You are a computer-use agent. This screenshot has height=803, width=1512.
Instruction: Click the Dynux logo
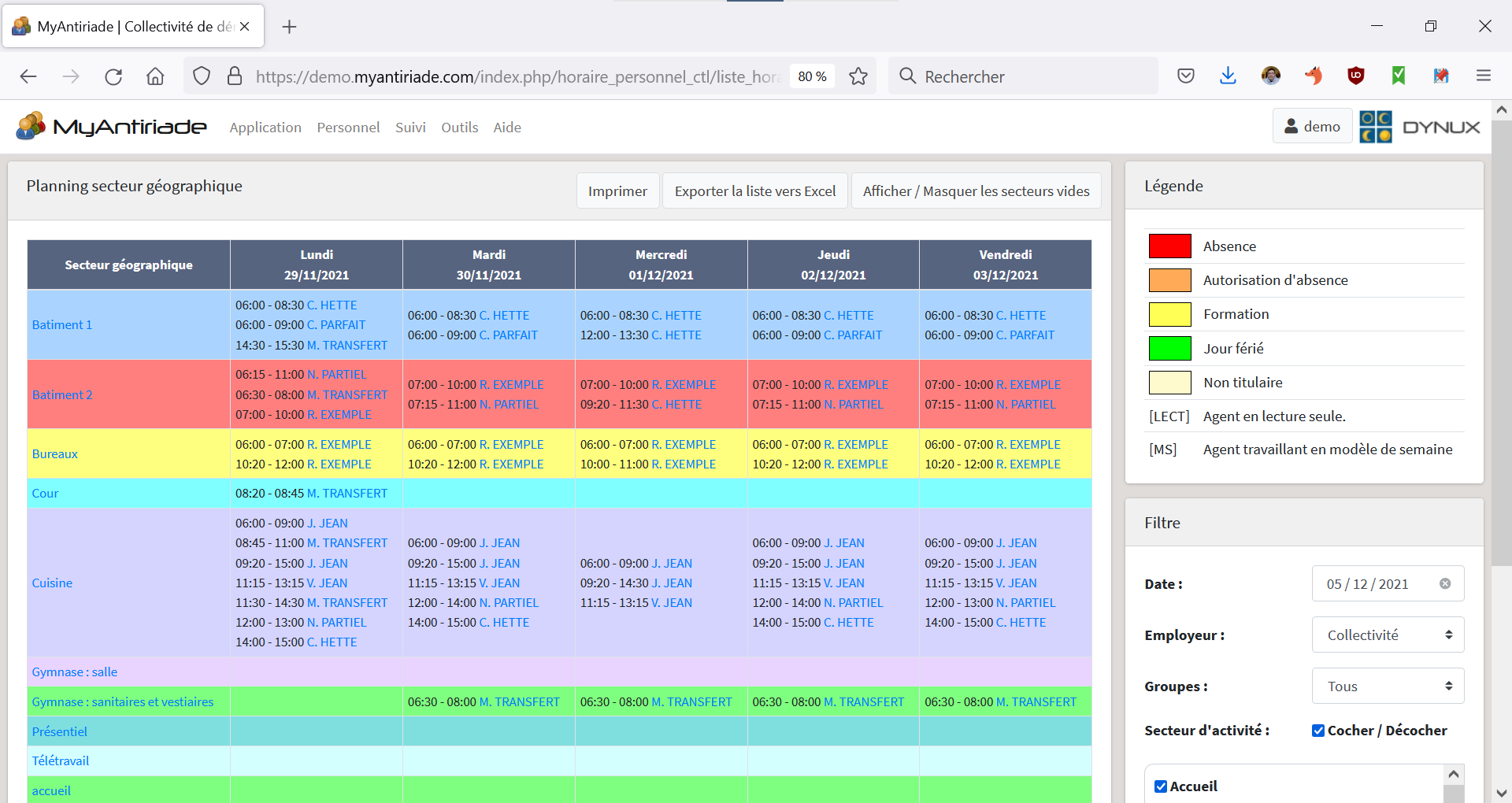tap(1420, 127)
